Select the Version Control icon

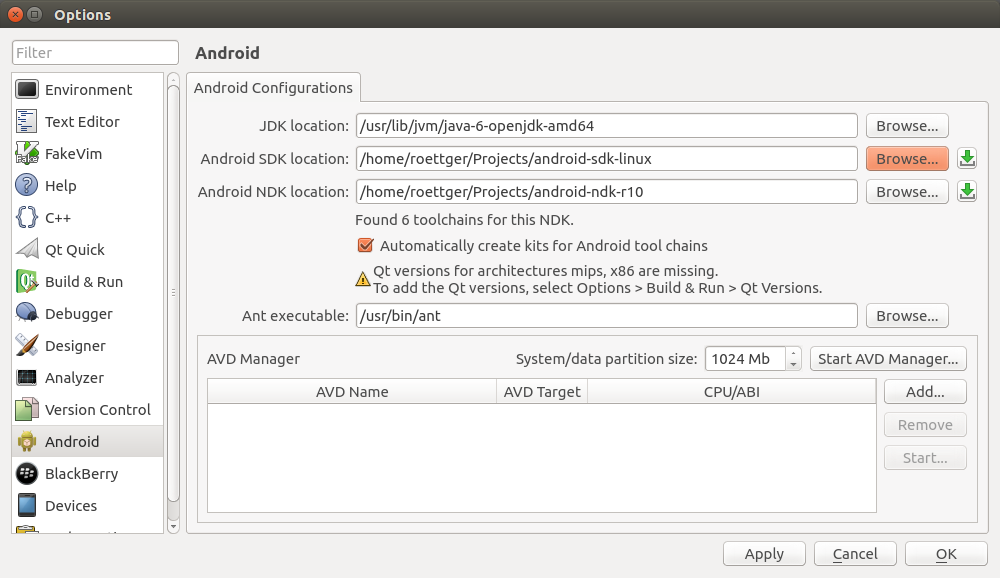[27, 410]
